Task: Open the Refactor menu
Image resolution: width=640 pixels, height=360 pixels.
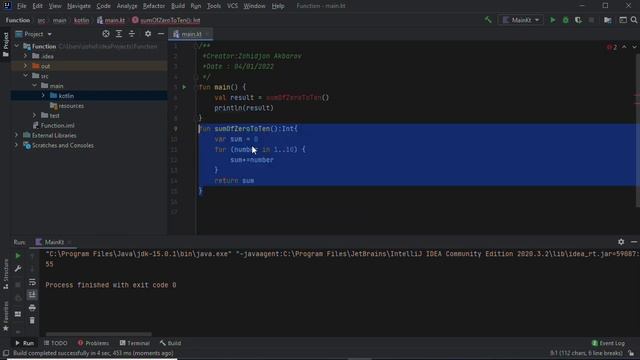Action: 154,6
